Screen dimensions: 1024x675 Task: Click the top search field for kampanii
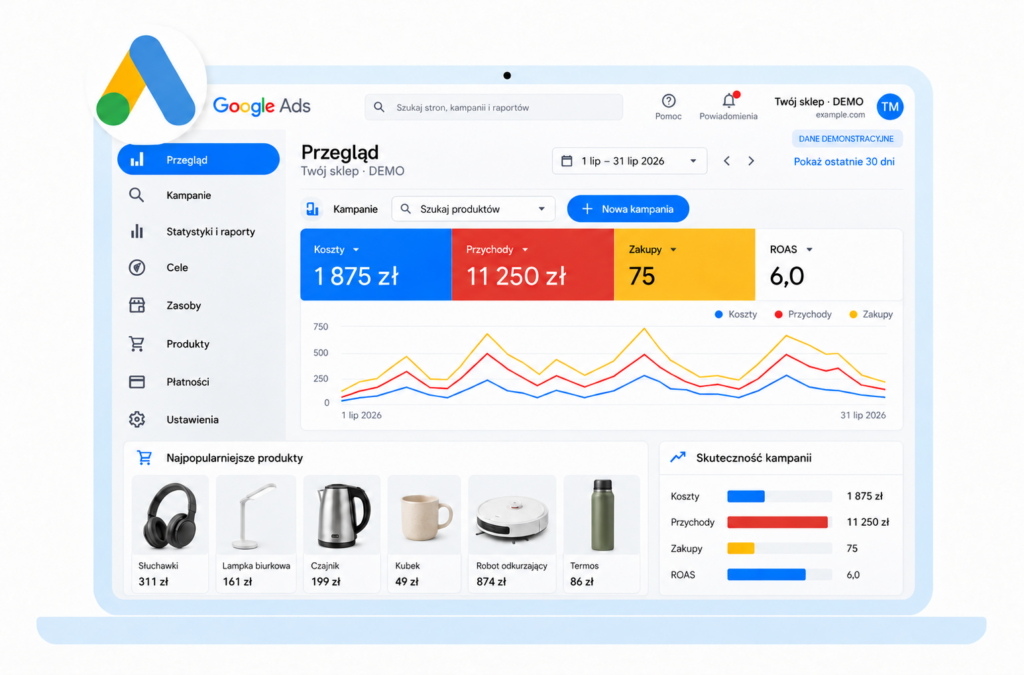494,107
